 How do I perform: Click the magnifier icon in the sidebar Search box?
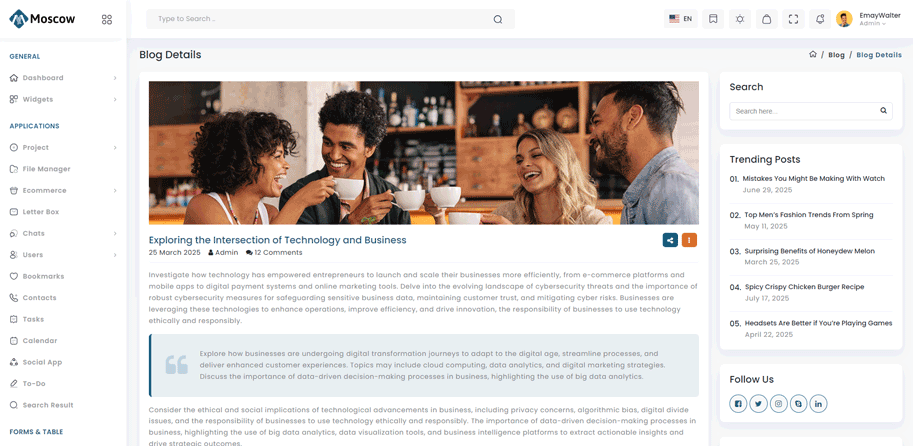pos(883,111)
